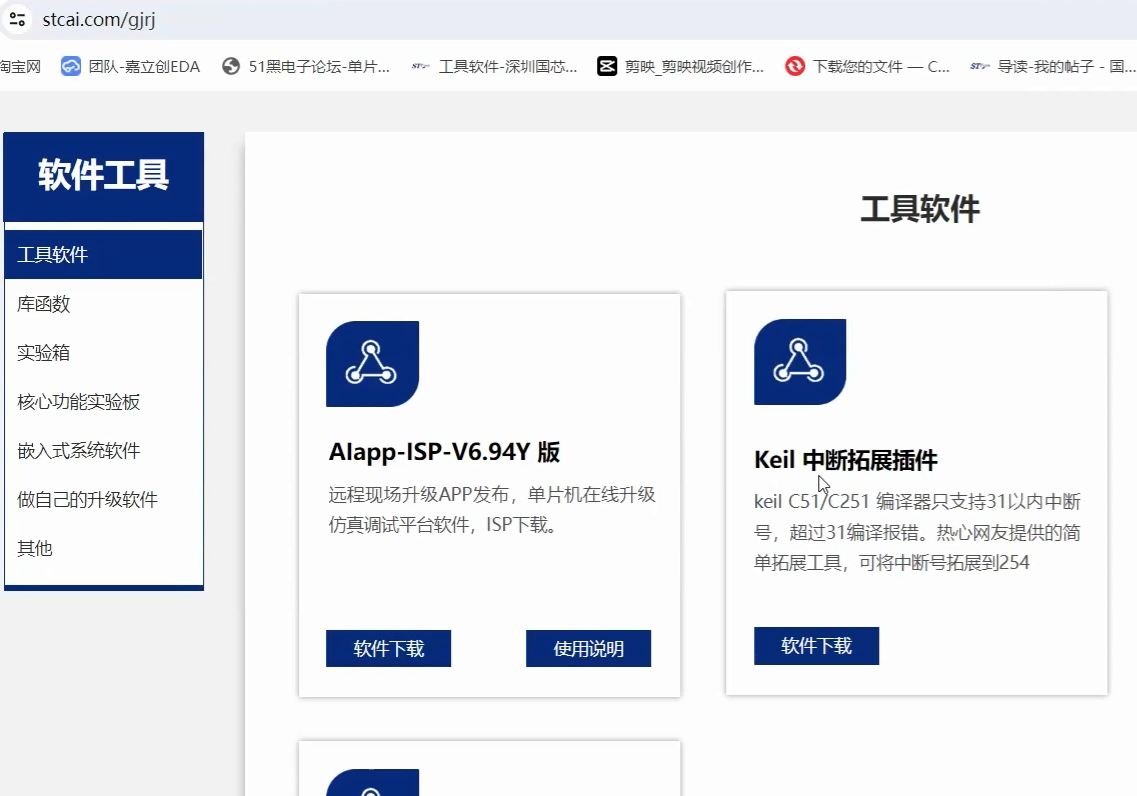
Task: Click the 导读-我的帖子 bookmark favicon
Action: (x=979, y=67)
